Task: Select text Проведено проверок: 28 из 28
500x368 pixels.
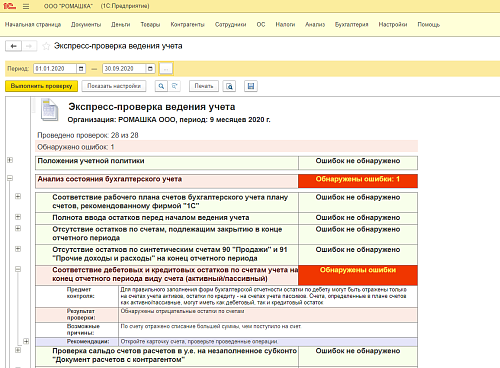Action: [88, 135]
